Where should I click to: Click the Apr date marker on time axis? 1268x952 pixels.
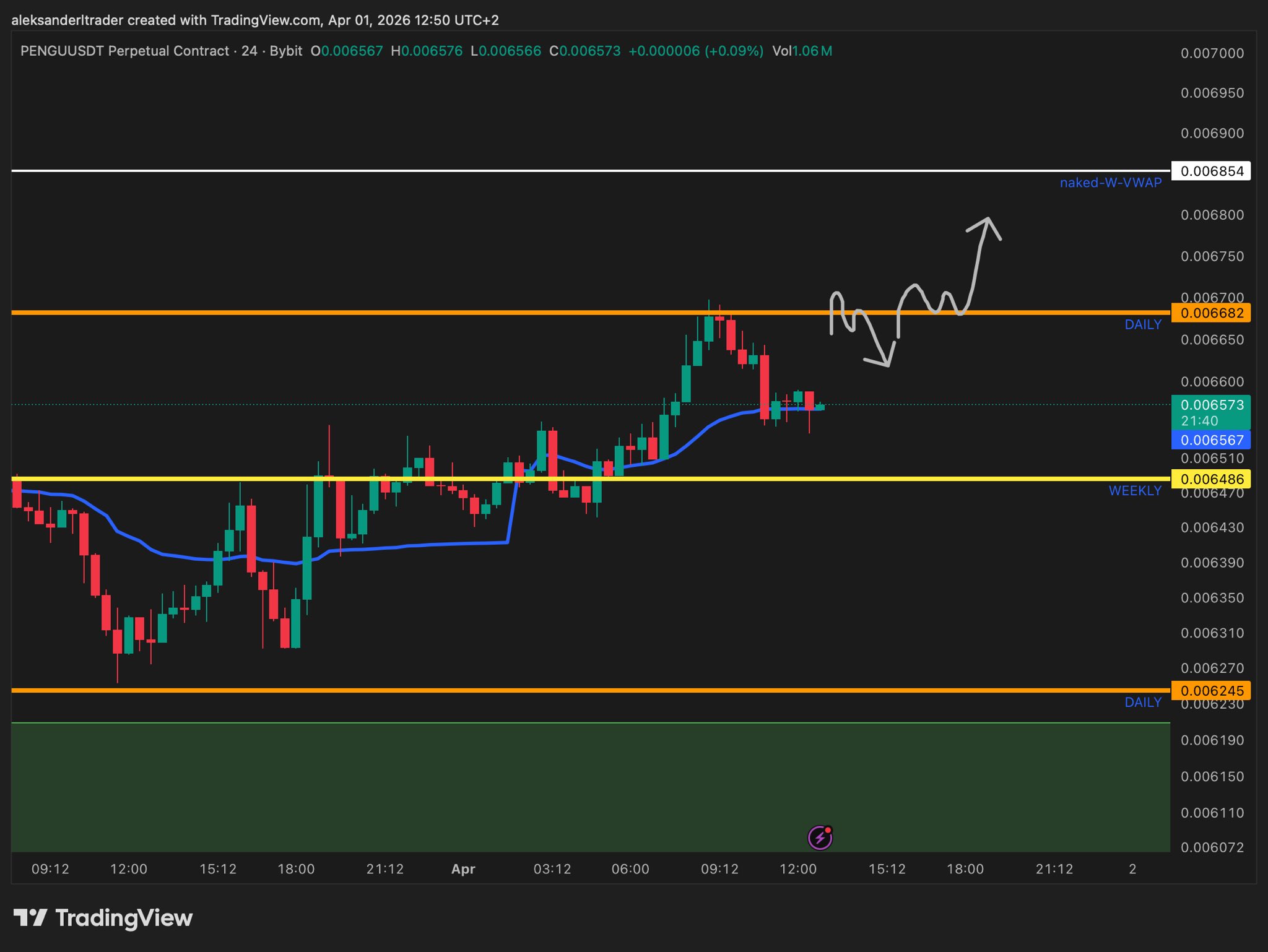pyautogui.click(x=463, y=868)
